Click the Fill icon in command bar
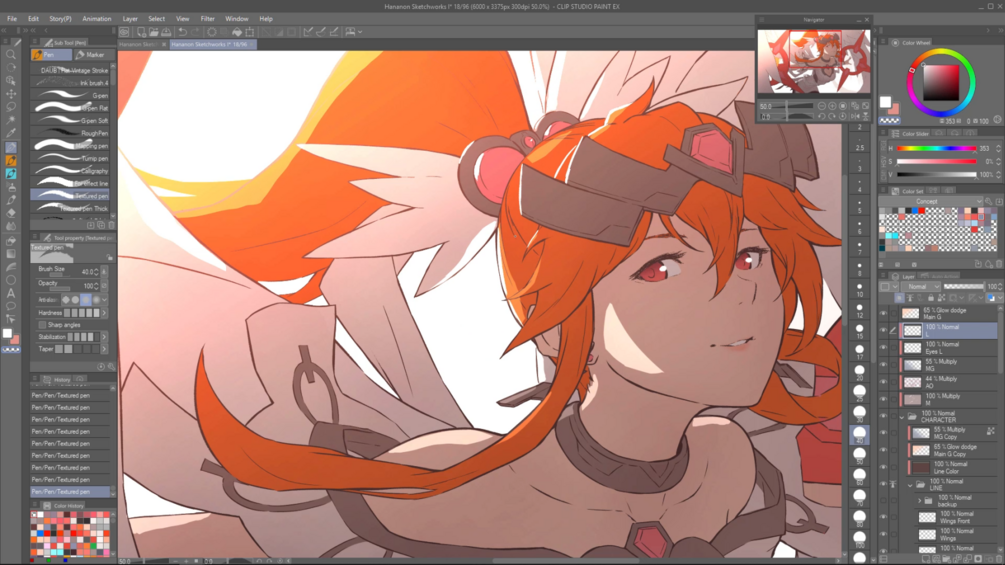Screen dimensions: 1005x565 [237, 31]
